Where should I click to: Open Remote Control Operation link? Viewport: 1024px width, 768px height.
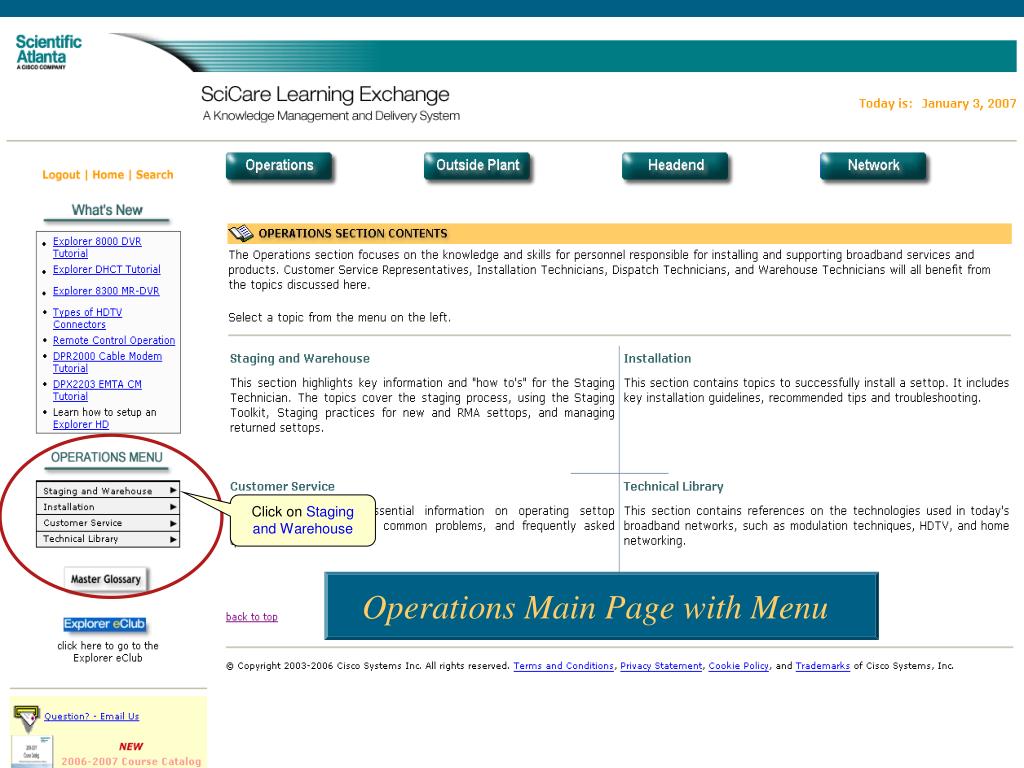tap(114, 340)
